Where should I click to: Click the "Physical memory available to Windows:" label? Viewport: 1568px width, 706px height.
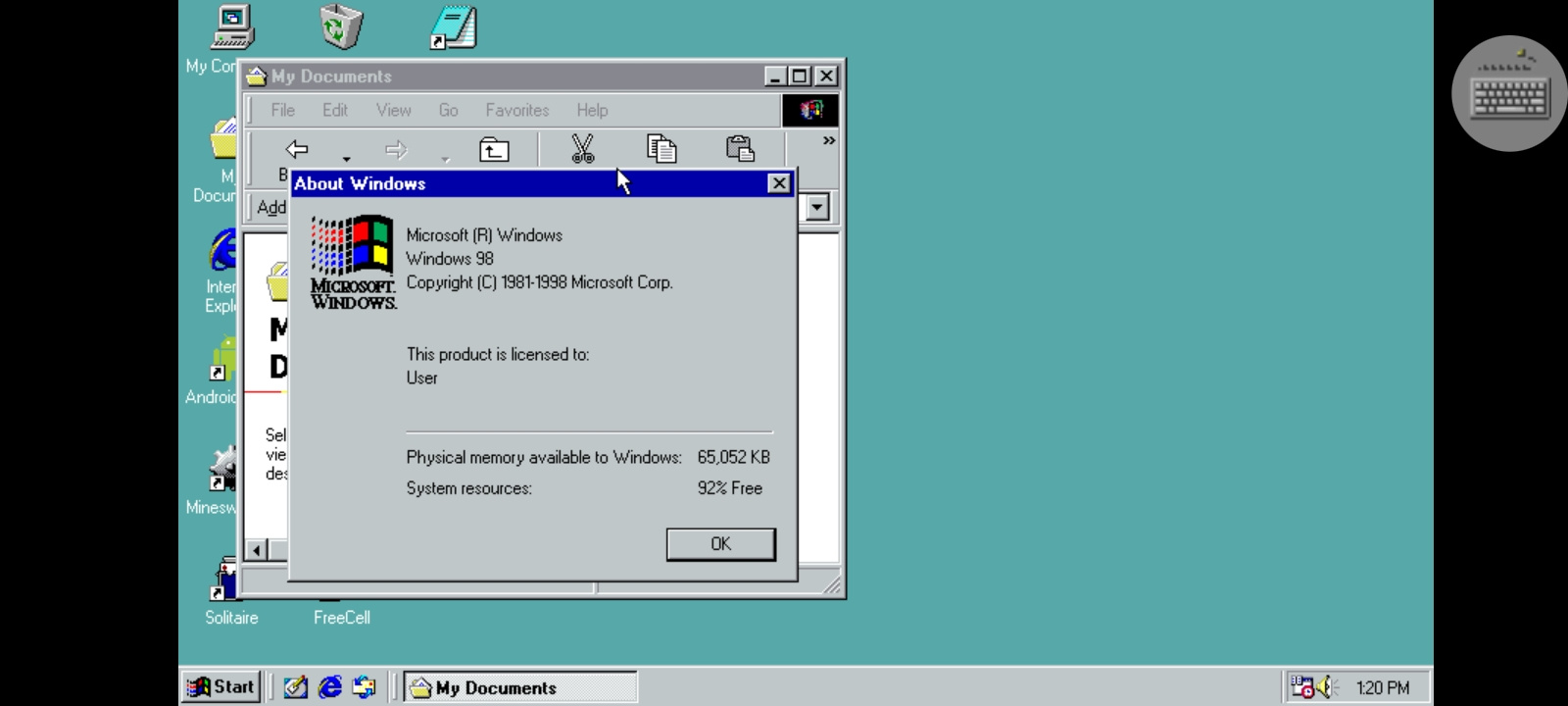pos(544,458)
